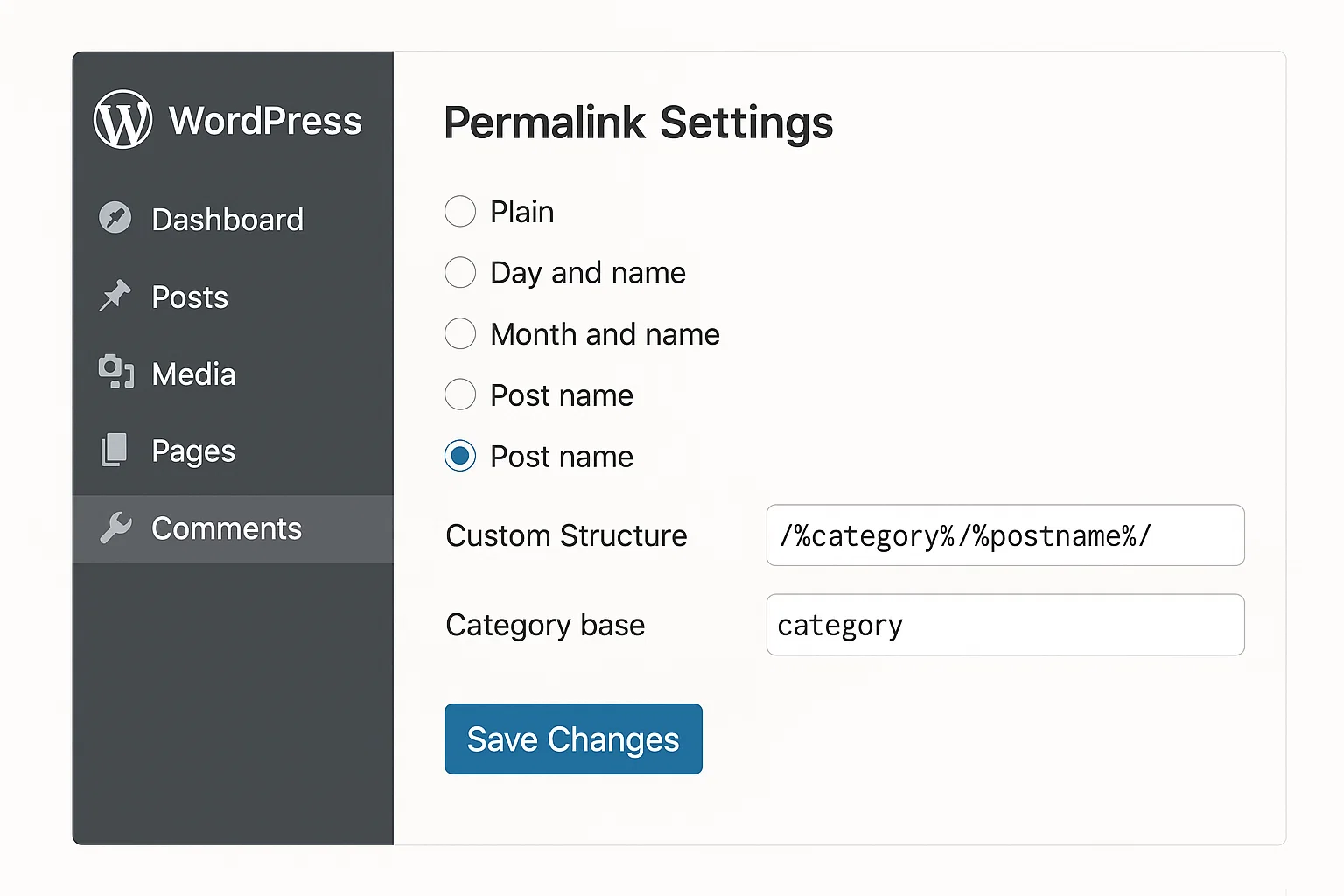Navigate to the Pages menu entry
The image size is (1344, 896).
[192, 451]
